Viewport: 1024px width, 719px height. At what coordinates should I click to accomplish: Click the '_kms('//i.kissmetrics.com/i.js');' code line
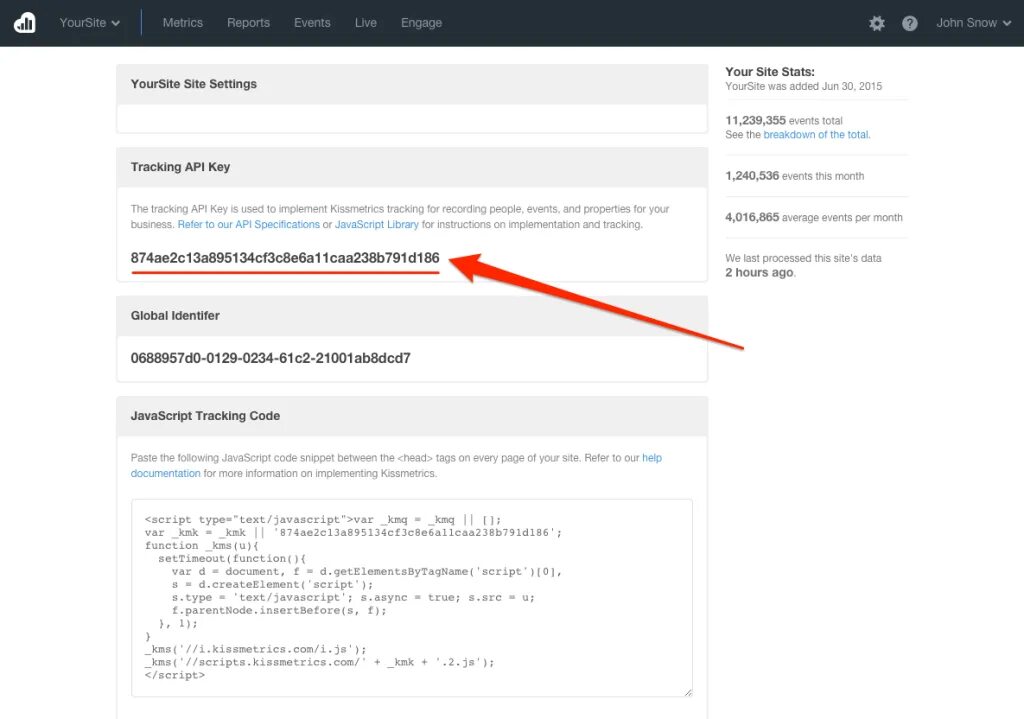point(255,649)
